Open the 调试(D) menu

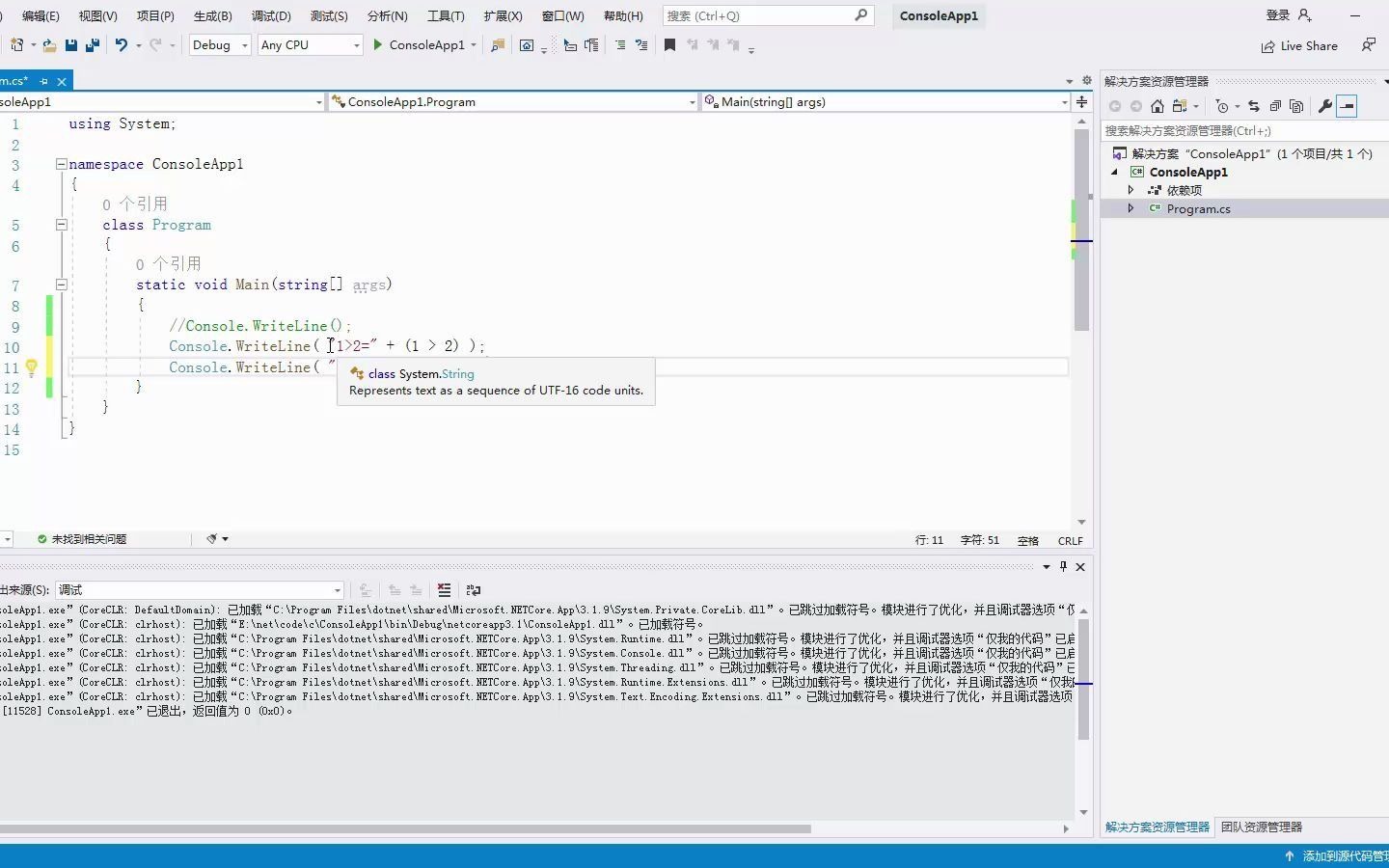tap(271, 15)
